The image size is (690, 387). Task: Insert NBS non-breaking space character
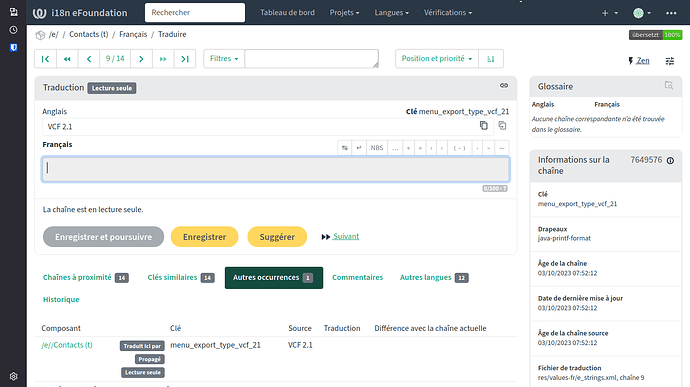[377, 148]
